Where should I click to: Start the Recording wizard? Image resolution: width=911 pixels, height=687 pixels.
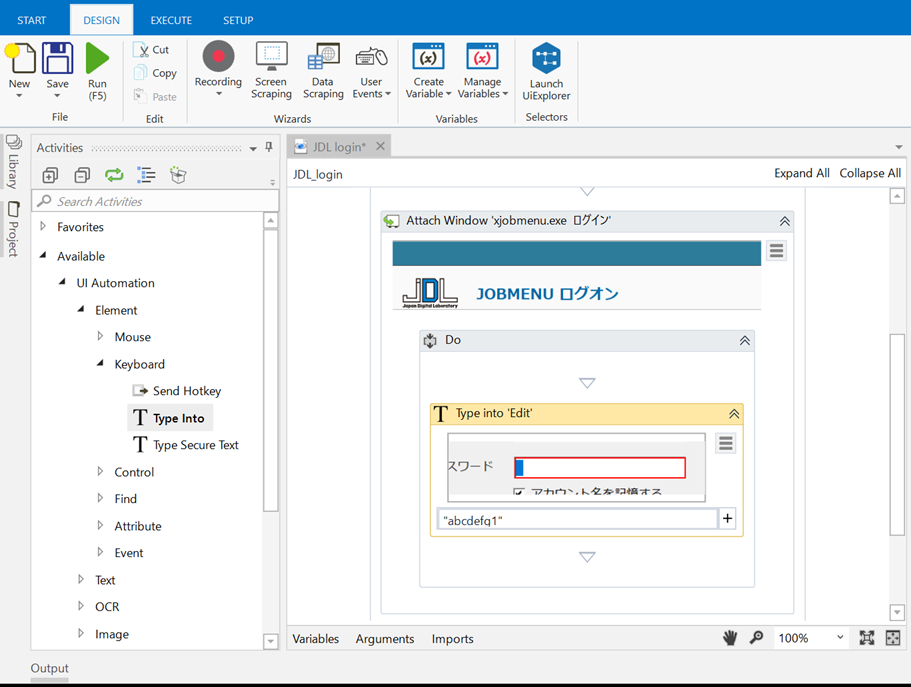[218, 57]
